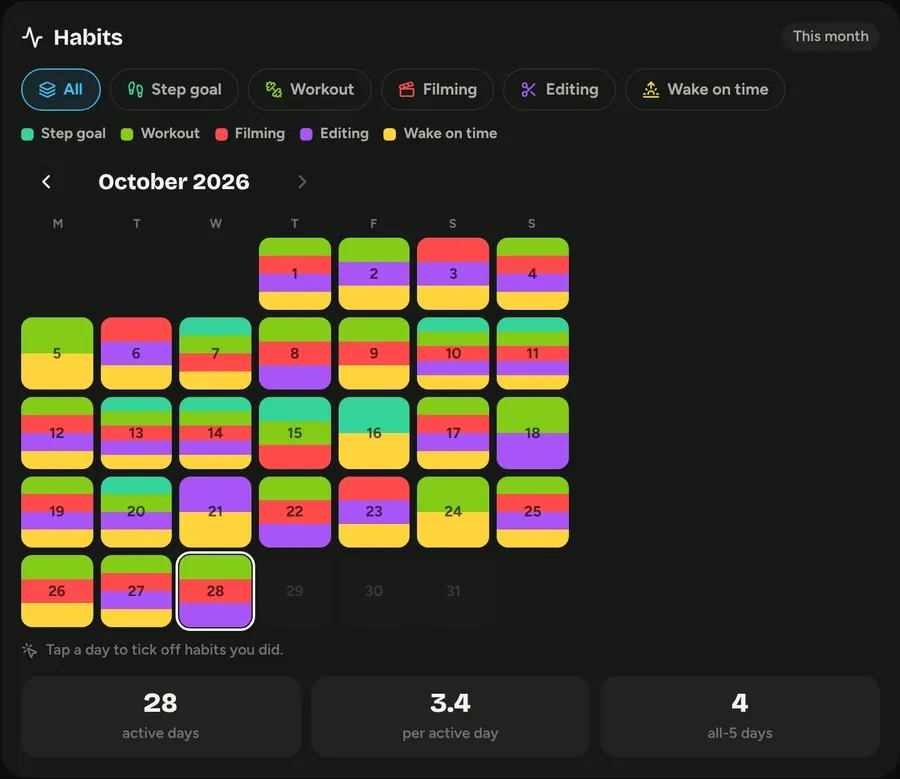Select the highlighted day 28 tile

pyautogui.click(x=215, y=591)
